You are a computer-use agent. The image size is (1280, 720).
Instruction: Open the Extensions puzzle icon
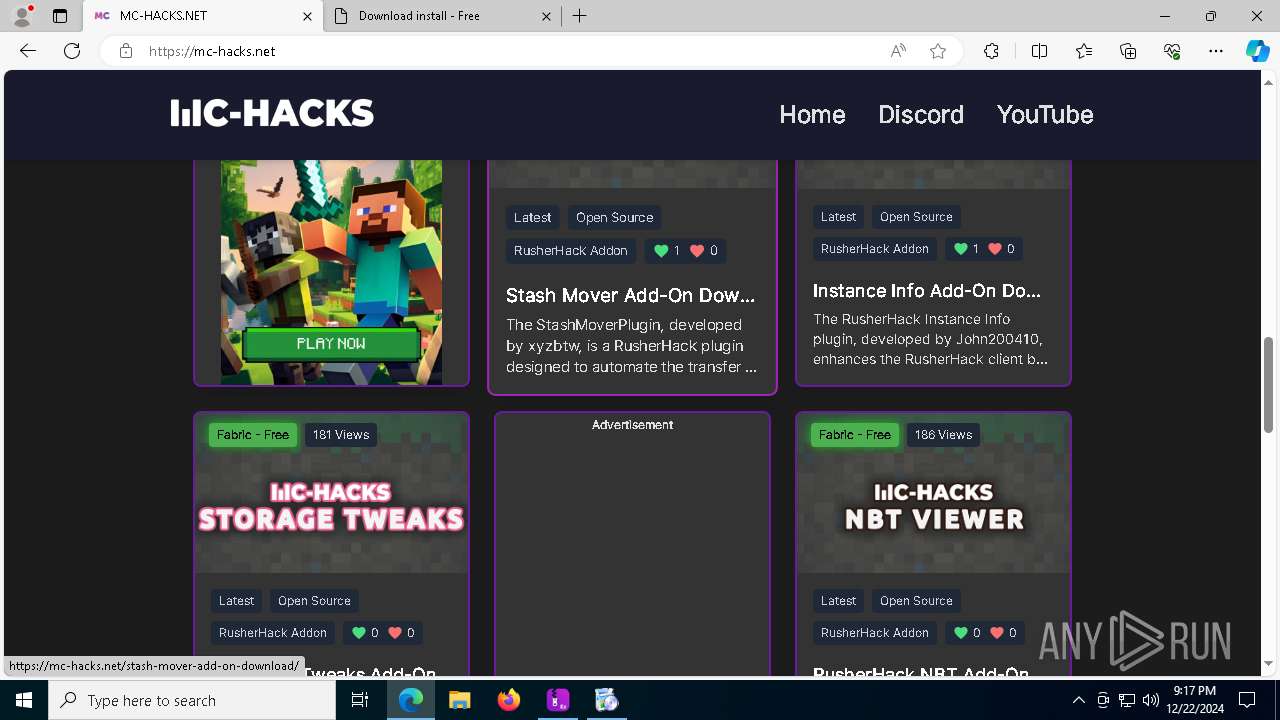(991, 51)
